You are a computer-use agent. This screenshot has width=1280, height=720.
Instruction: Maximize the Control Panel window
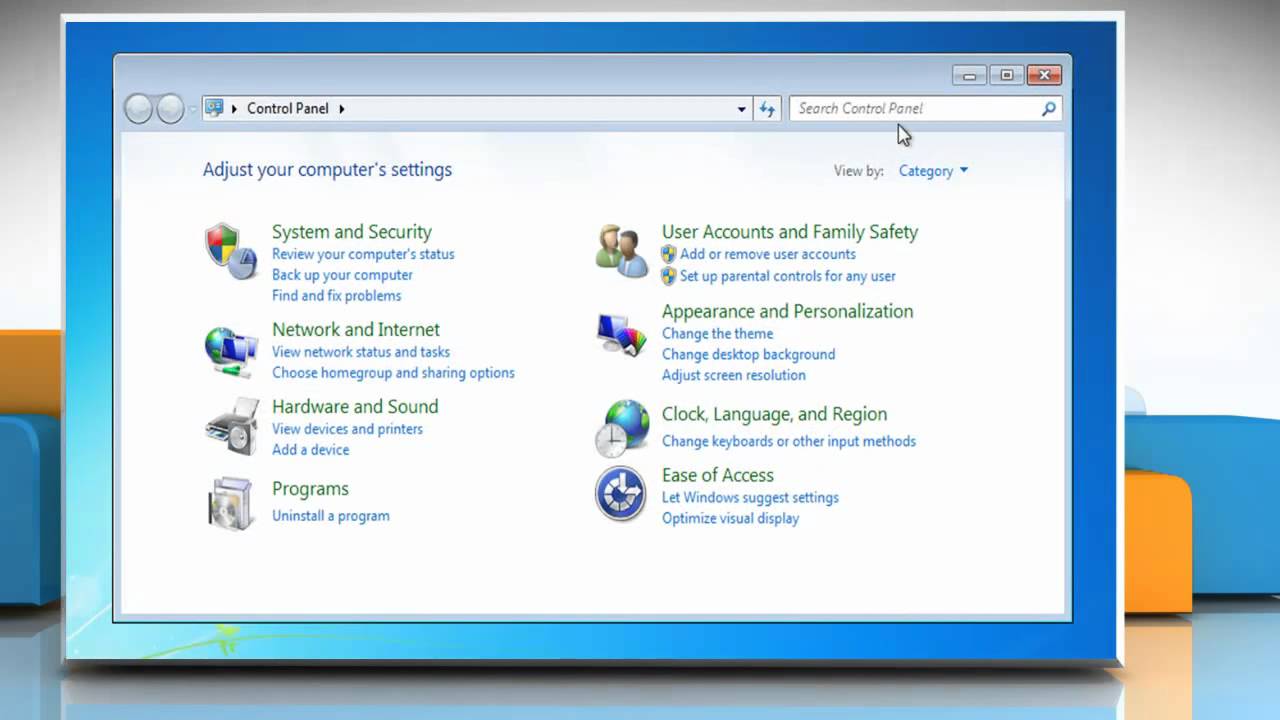point(1007,76)
